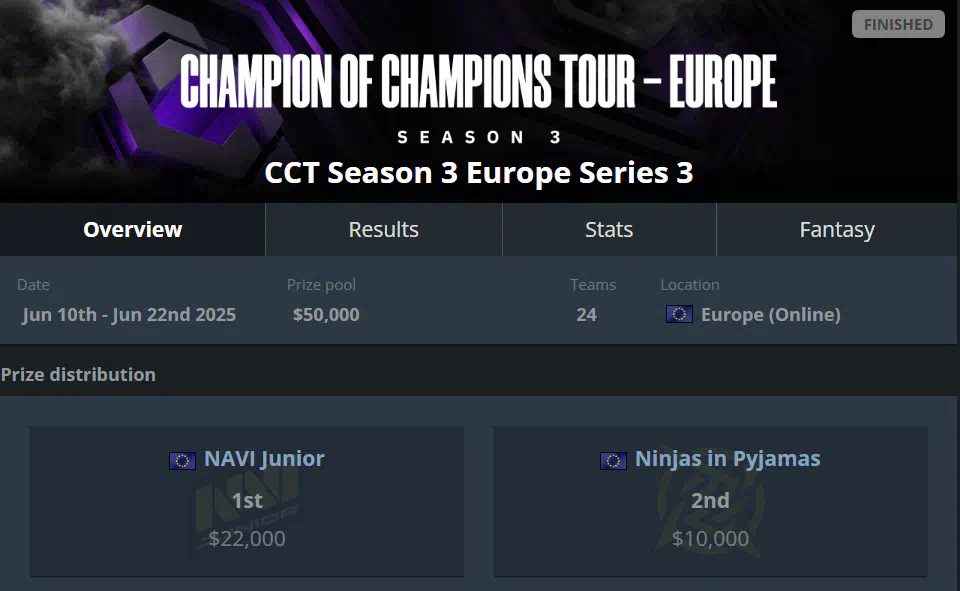Click the Prize distribution heading
Image resolution: width=960 pixels, height=591 pixels.
point(78,375)
